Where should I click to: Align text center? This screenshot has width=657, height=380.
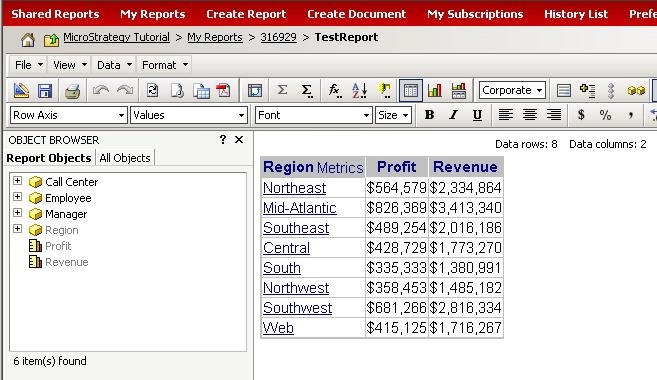pyautogui.click(x=530, y=115)
